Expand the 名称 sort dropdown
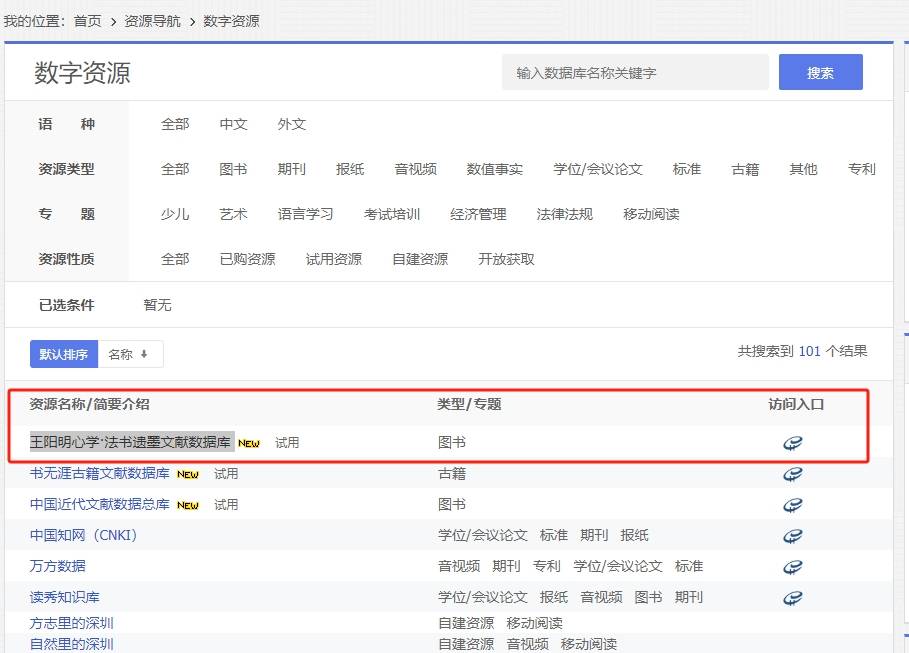The height and width of the screenshot is (653, 909). [x=129, y=354]
